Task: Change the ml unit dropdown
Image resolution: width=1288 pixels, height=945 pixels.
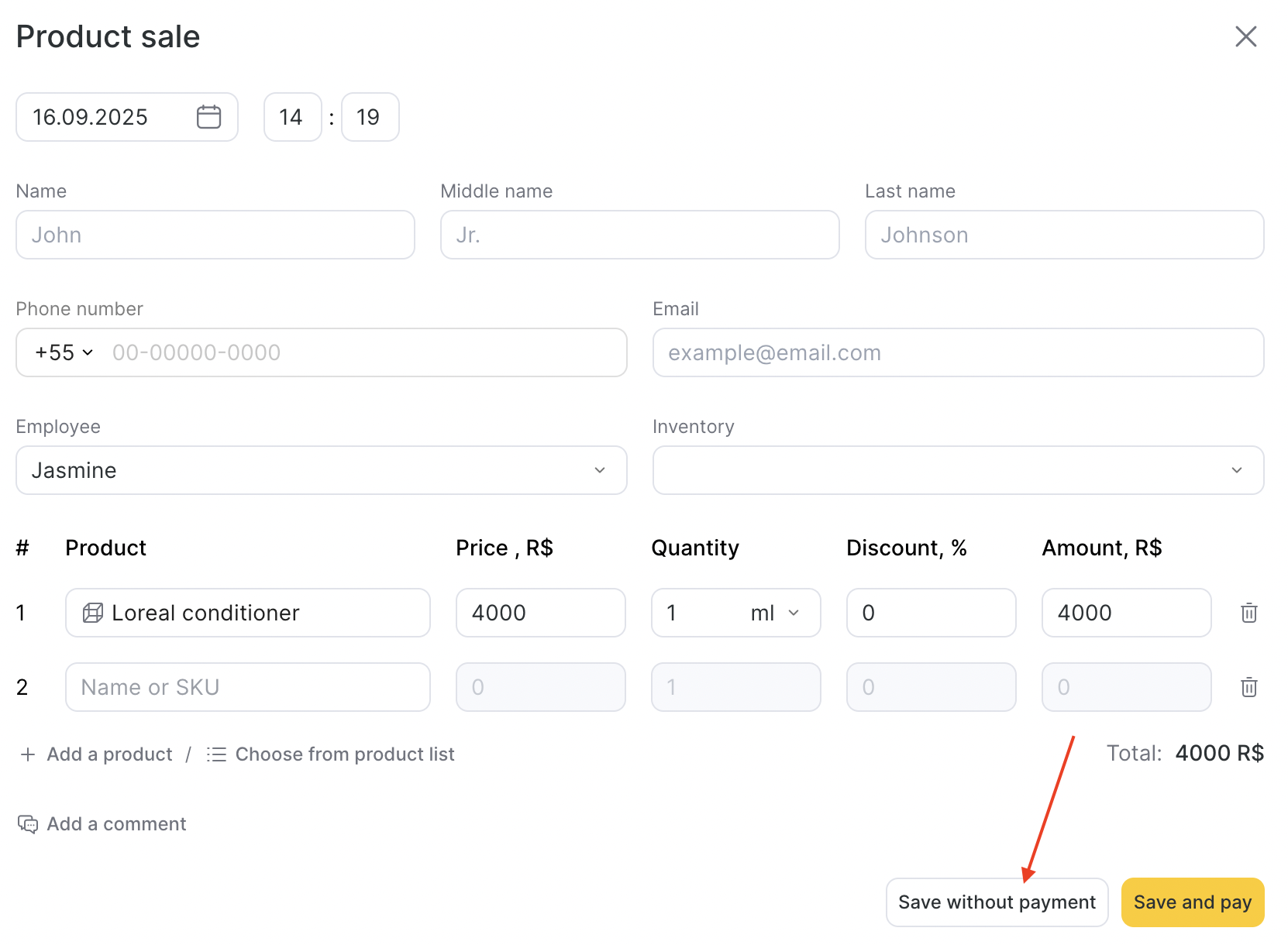Action: (775, 613)
